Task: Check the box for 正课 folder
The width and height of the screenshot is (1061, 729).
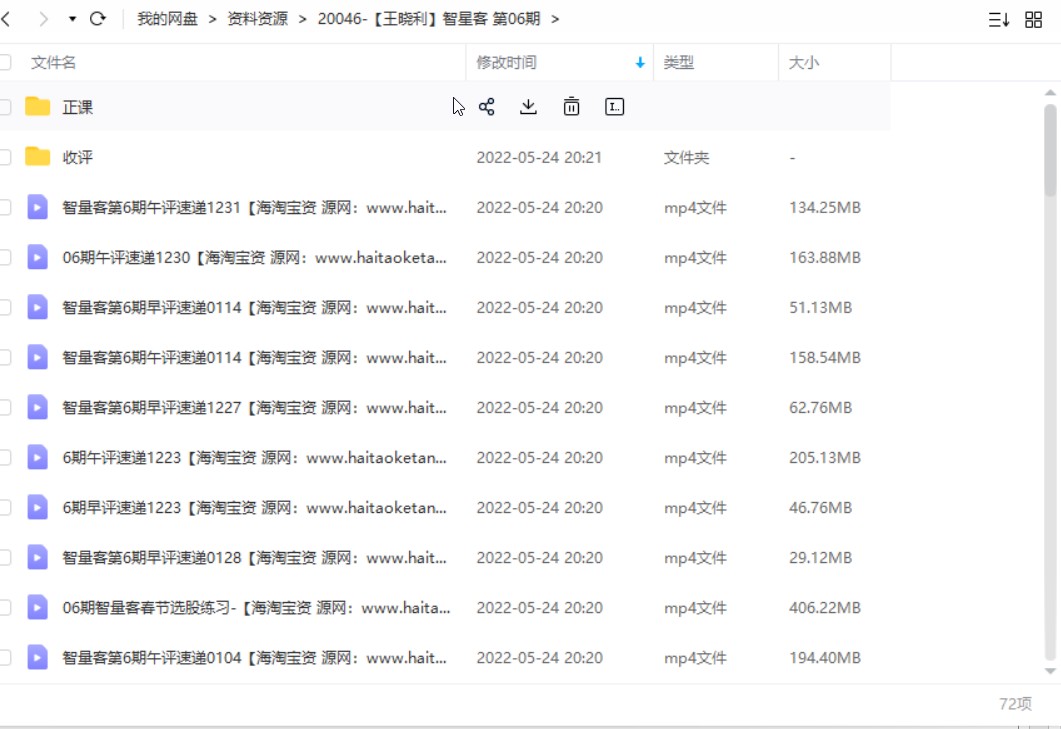Action: coord(5,107)
